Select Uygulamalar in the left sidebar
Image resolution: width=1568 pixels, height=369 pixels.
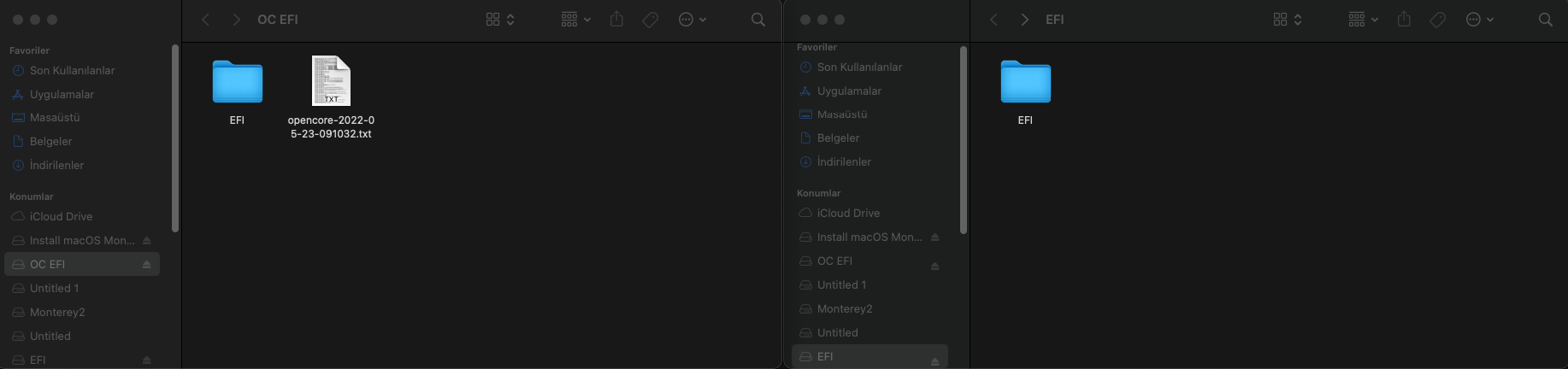[x=62, y=94]
